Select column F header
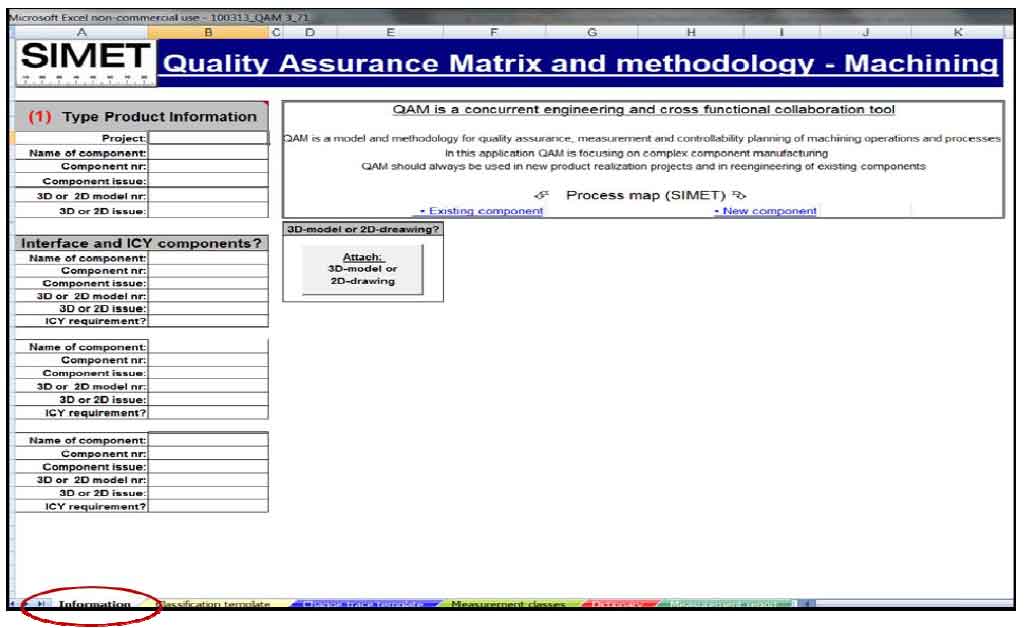Image resolution: width=1025 pixels, height=628 pixels. [494, 32]
